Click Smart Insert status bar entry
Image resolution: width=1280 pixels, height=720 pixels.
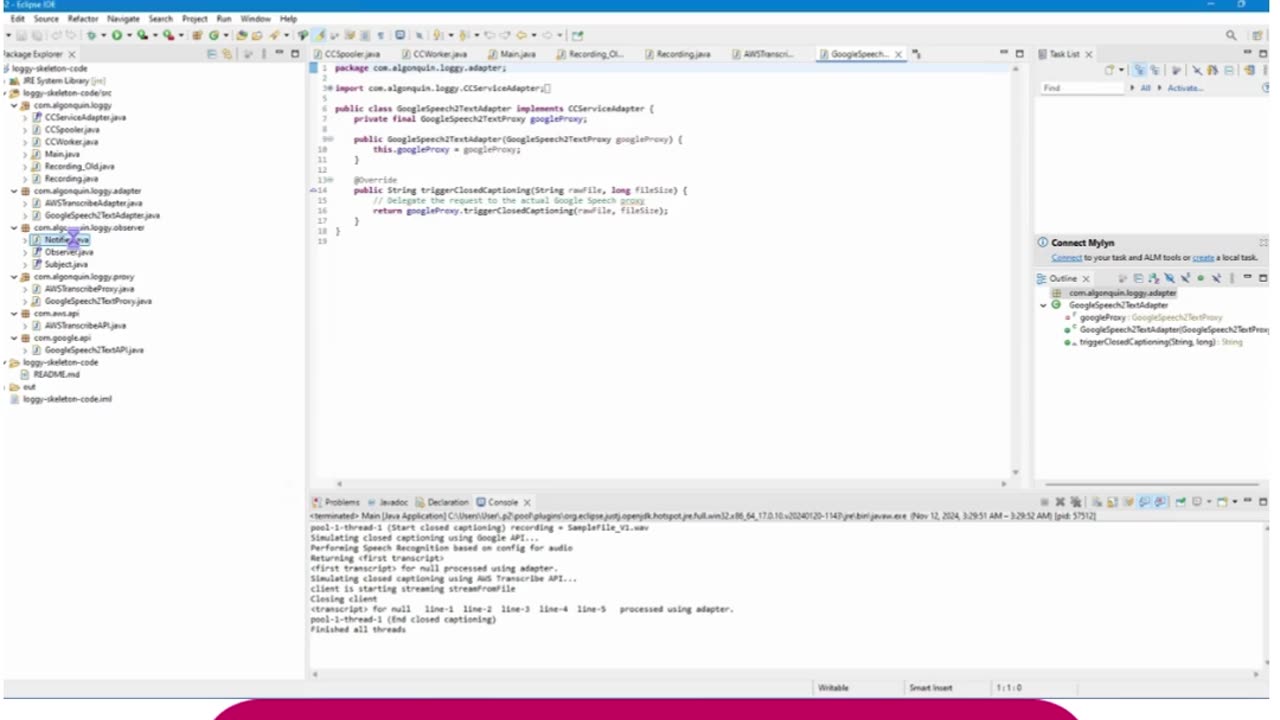click(x=930, y=688)
